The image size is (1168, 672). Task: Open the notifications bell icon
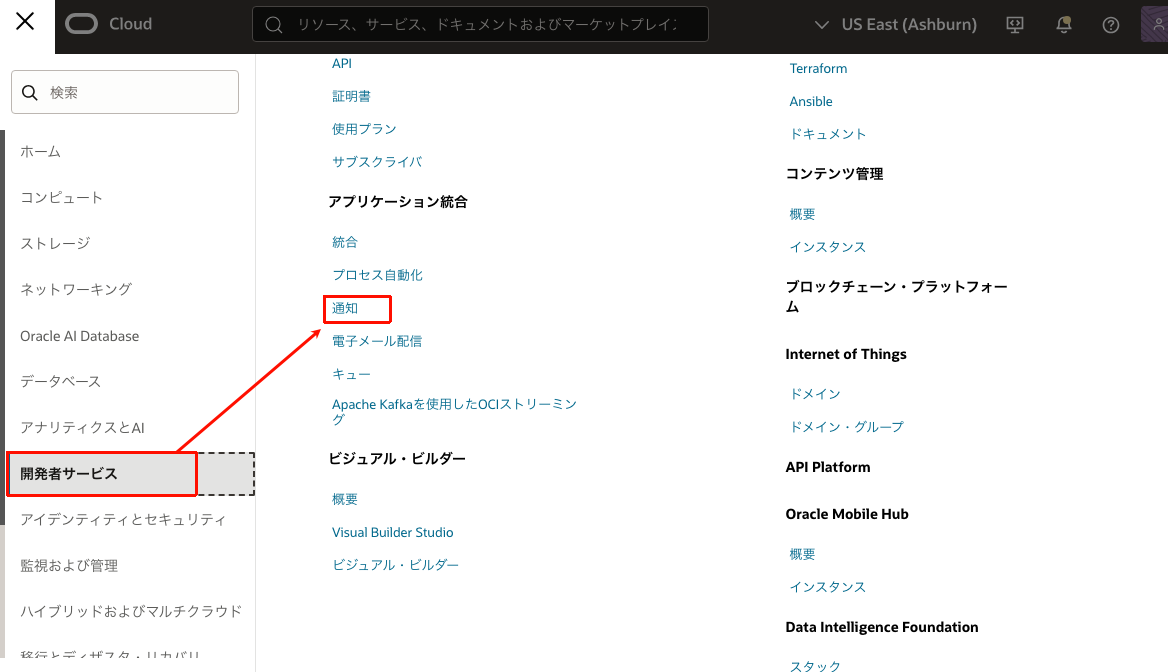[1064, 25]
